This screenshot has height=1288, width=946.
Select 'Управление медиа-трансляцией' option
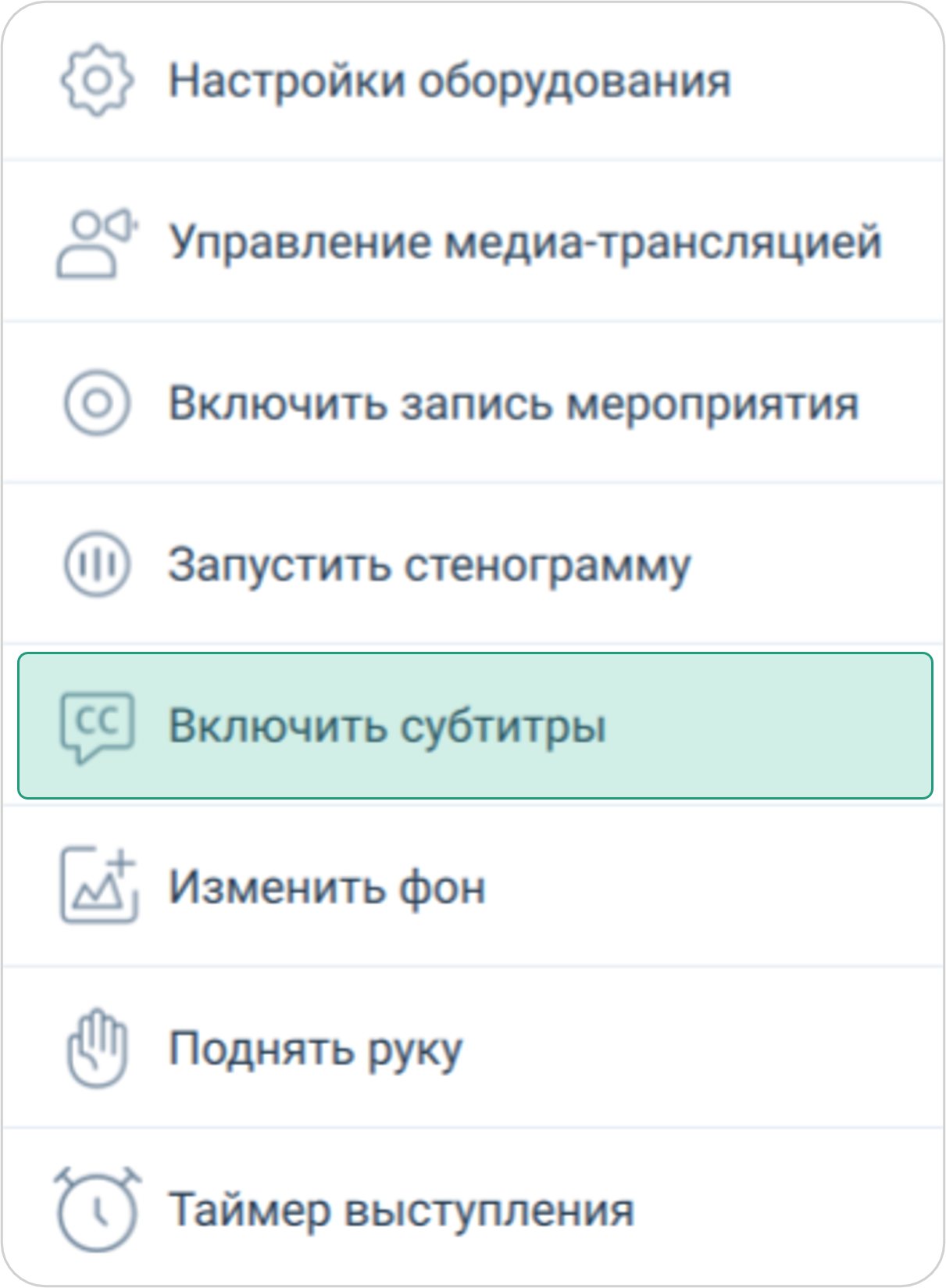point(525,242)
